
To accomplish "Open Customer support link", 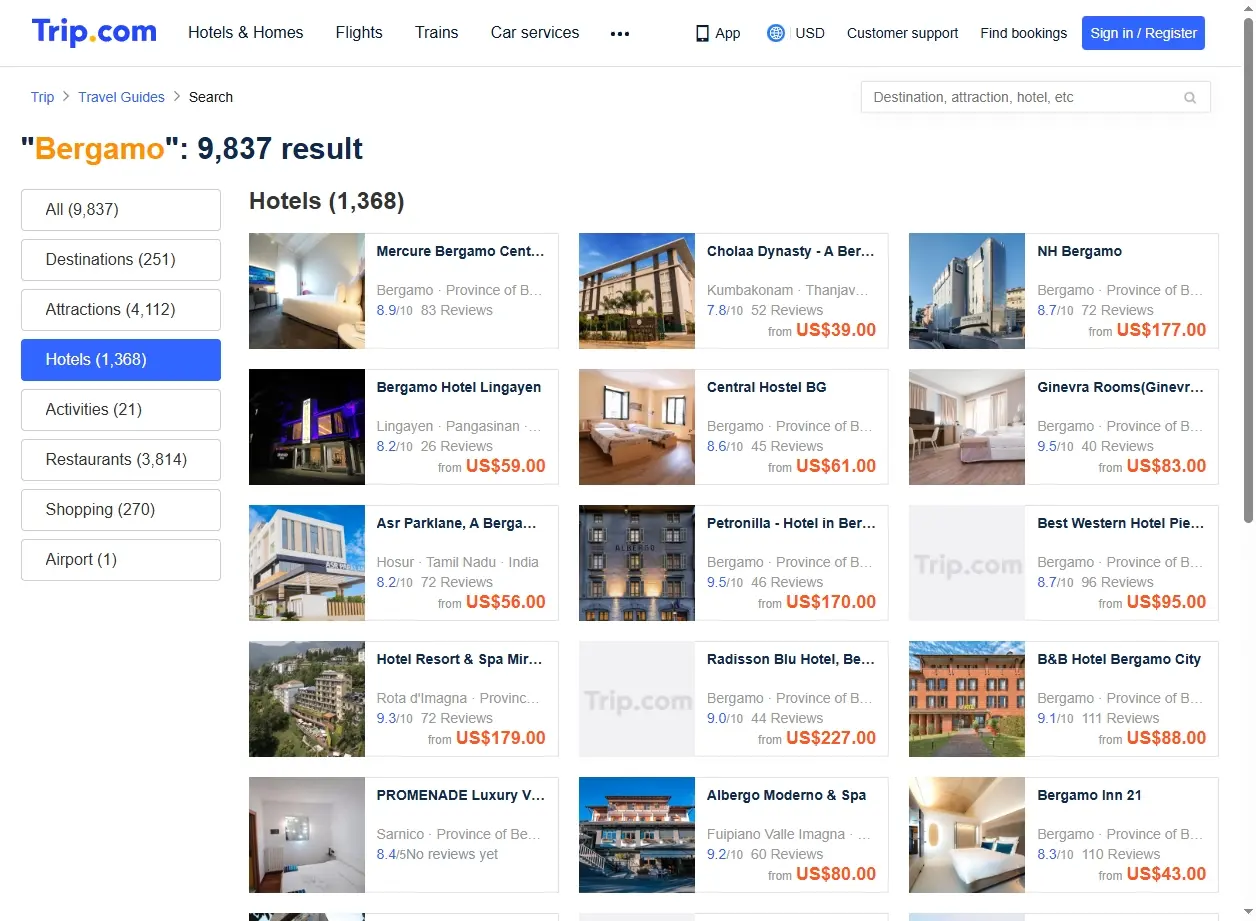I will pos(902,33).
